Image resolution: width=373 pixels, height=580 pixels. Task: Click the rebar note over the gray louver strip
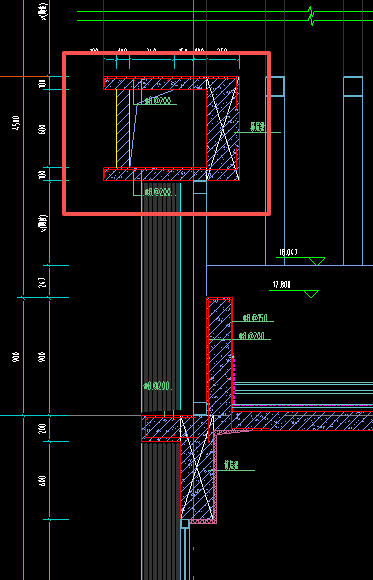coord(157,386)
